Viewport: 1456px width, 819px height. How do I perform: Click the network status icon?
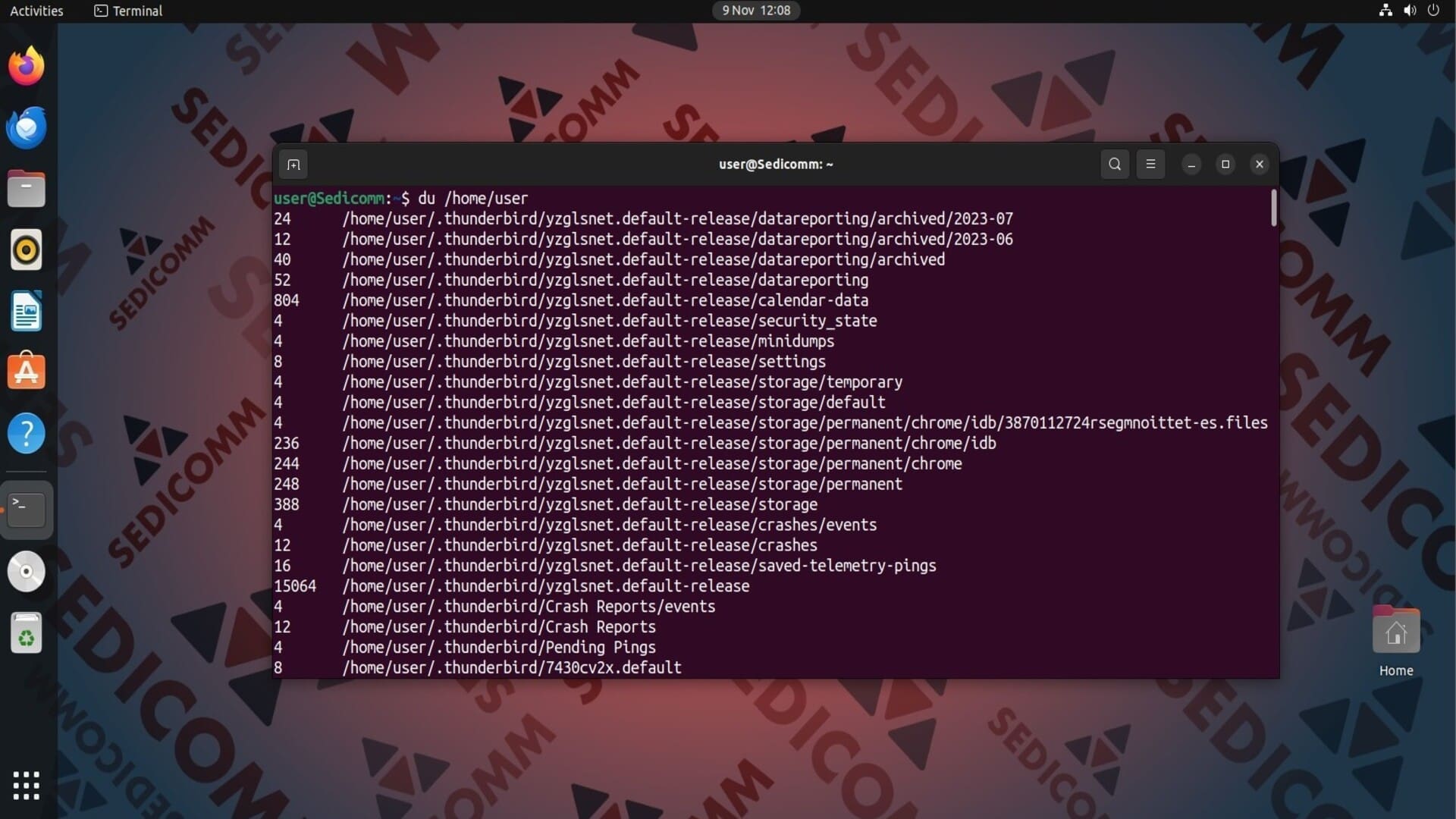click(1385, 11)
